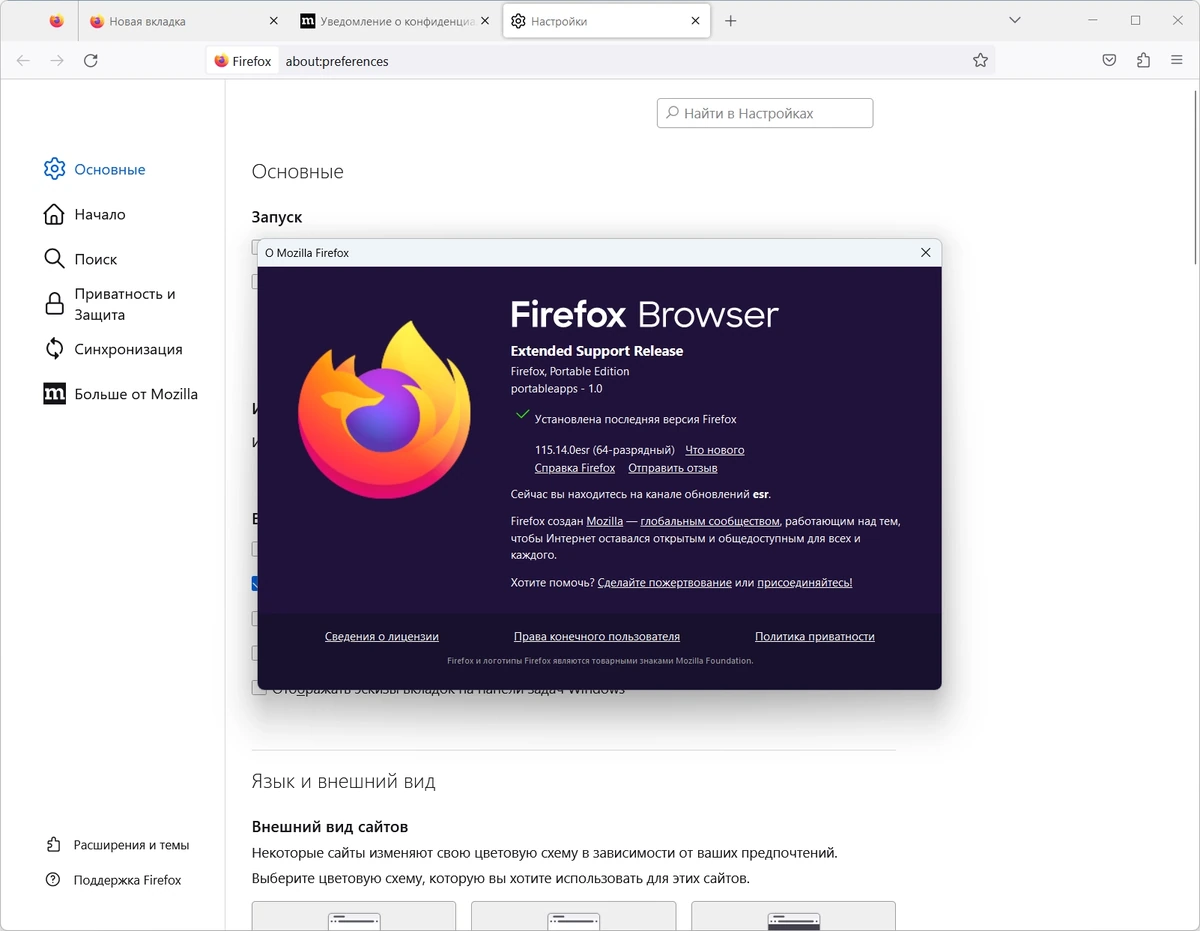The height and width of the screenshot is (931, 1200).
Task: Open a new tab with plus button
Action: 730,21
